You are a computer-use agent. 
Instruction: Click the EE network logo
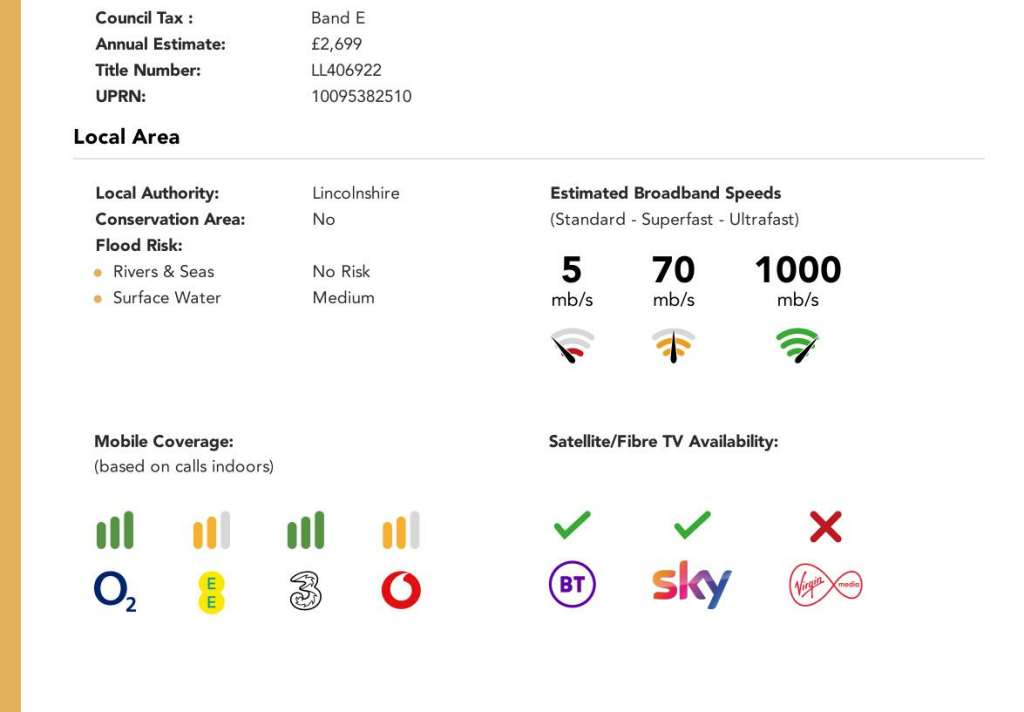211,592
